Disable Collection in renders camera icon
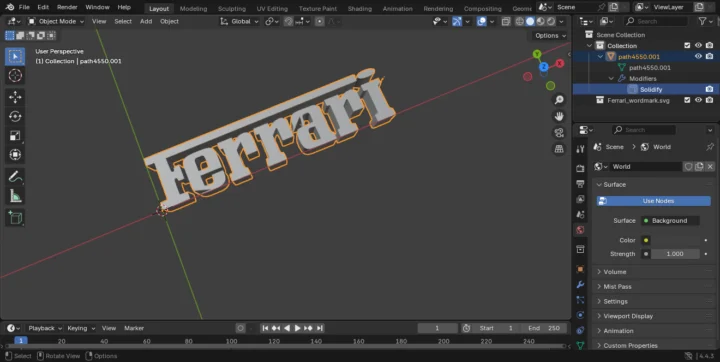This screenshot has height=362, width=720. [x=709, y=45]
